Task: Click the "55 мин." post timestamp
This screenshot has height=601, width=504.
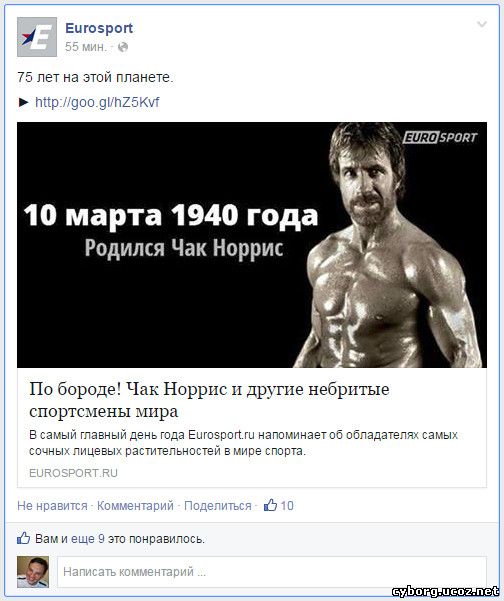Action: click(x=85, y=47)
